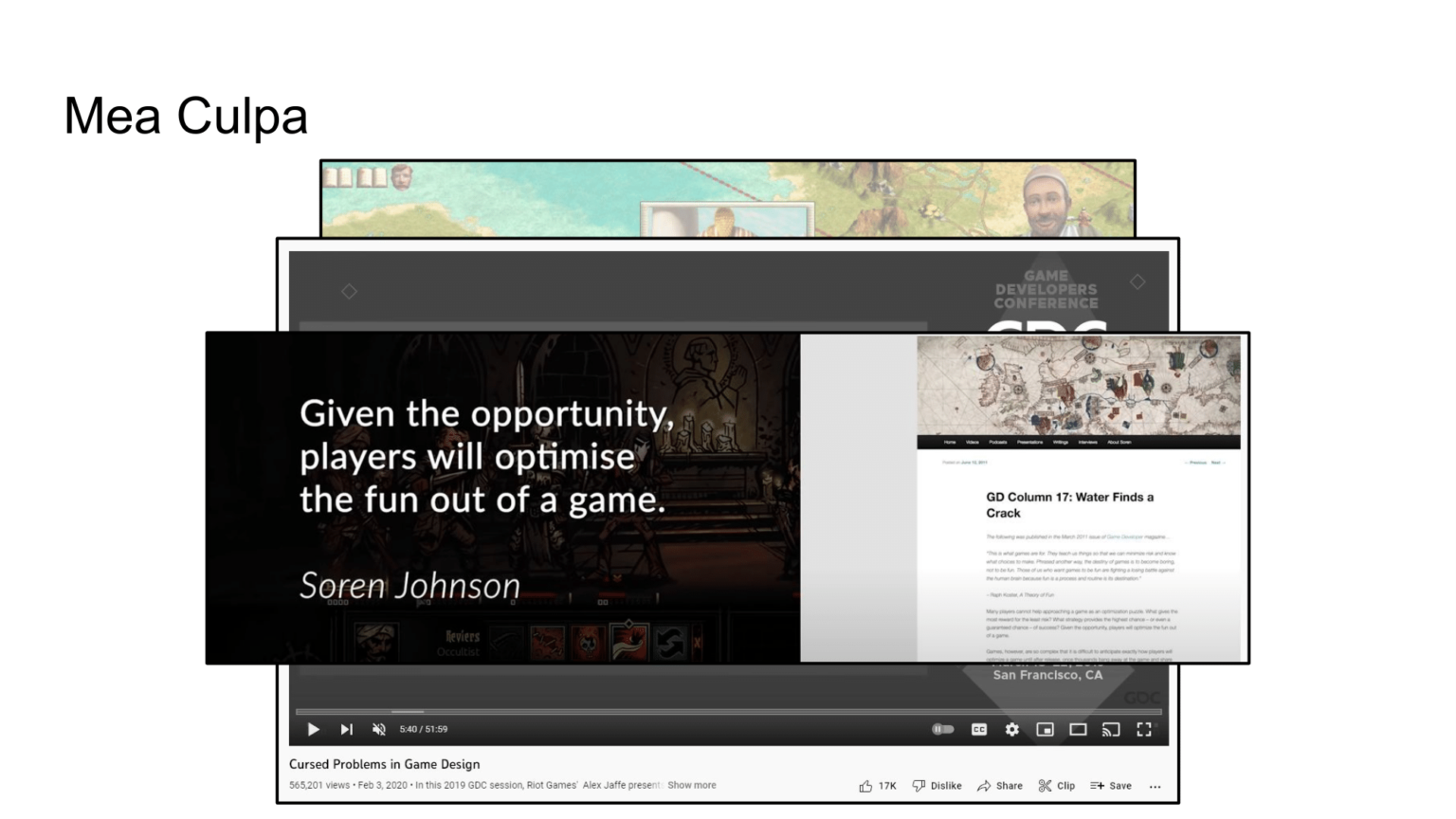
Task: Enter fullscreen mode
Action: tap(1144, 729)
